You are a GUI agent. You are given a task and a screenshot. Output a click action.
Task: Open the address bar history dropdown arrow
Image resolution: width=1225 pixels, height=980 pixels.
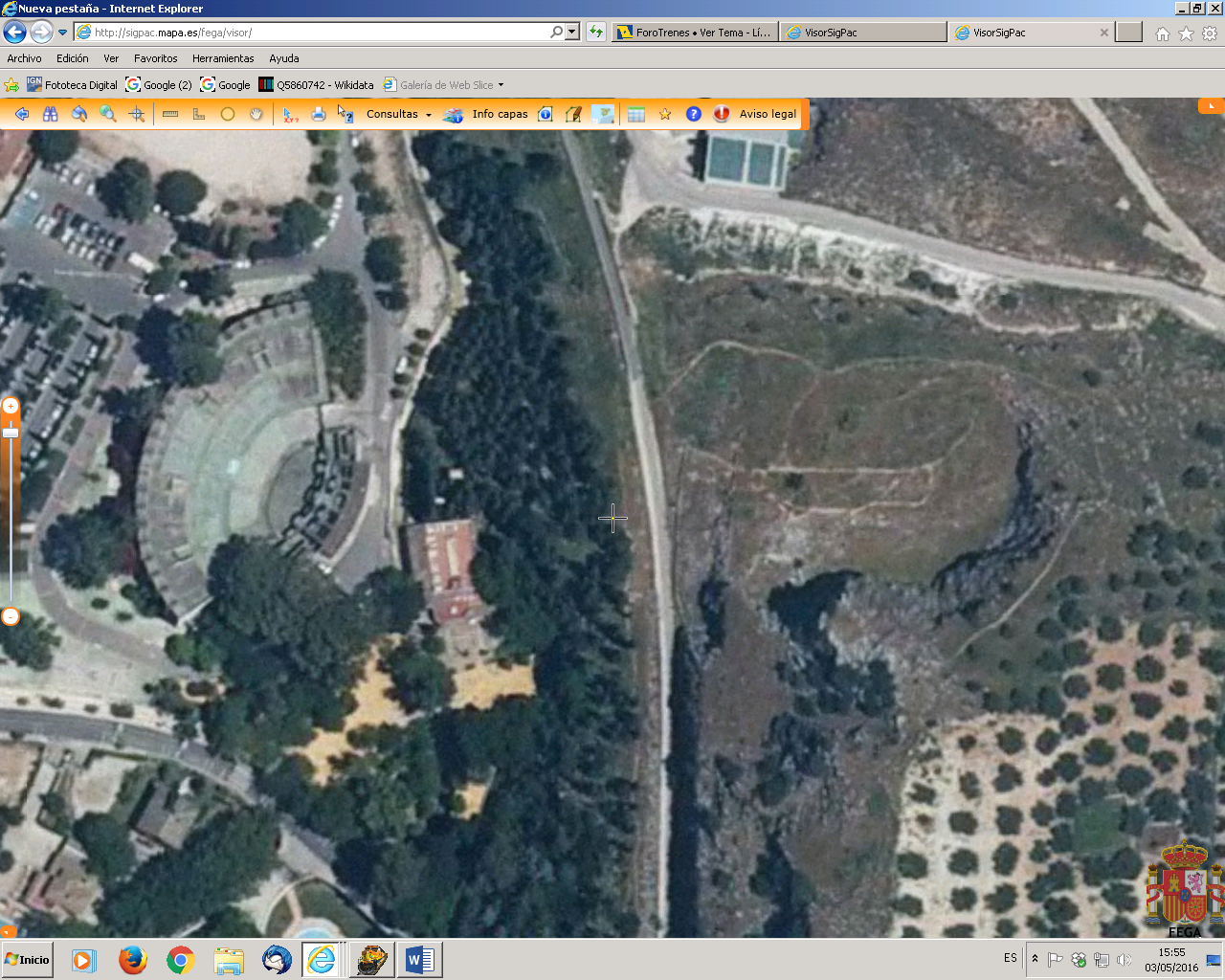coord(572,32)
